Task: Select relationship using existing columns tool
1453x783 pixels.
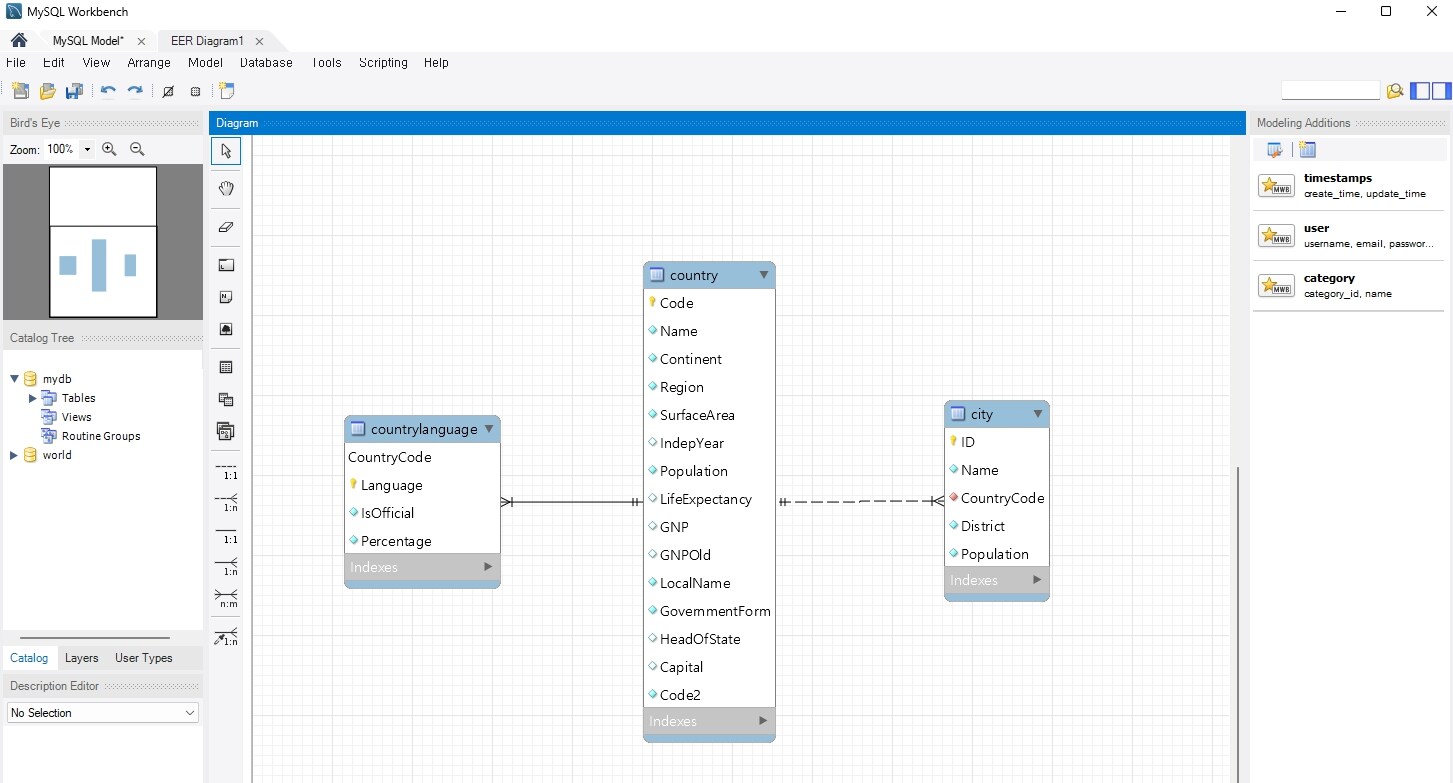Action: point(227,635)
